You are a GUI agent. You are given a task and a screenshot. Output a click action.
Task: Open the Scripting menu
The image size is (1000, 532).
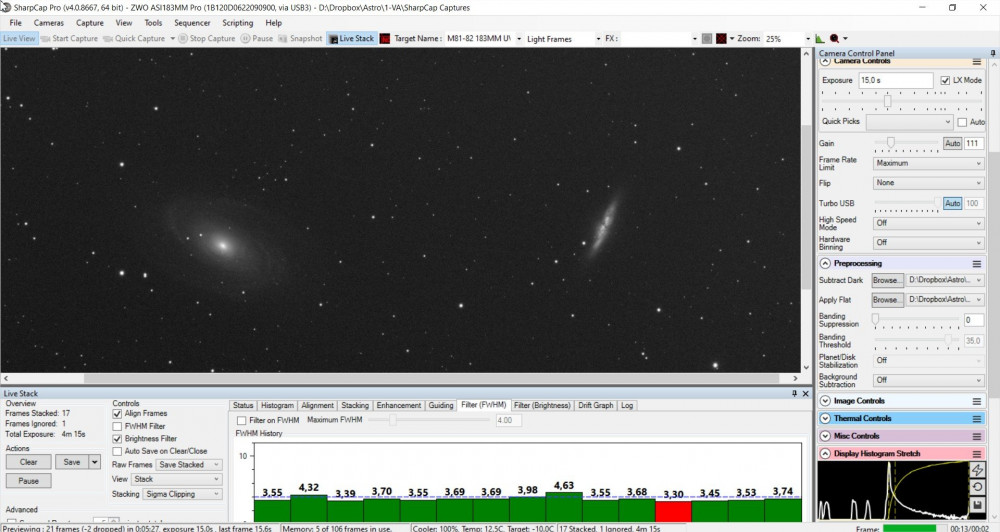(x=237, y=22)
